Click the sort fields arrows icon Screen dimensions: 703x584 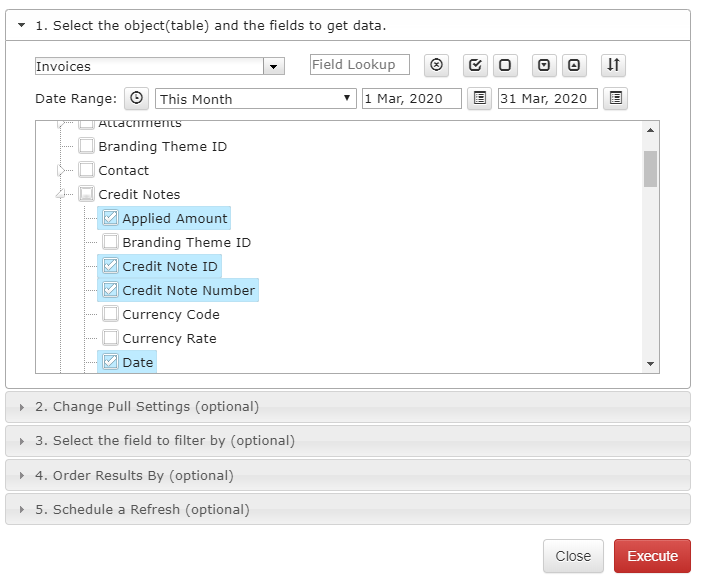tap(613, 65)
